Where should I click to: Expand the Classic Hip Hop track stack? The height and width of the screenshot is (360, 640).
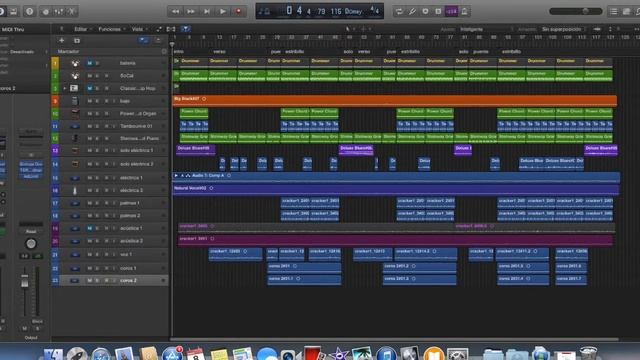coord(64,88)
